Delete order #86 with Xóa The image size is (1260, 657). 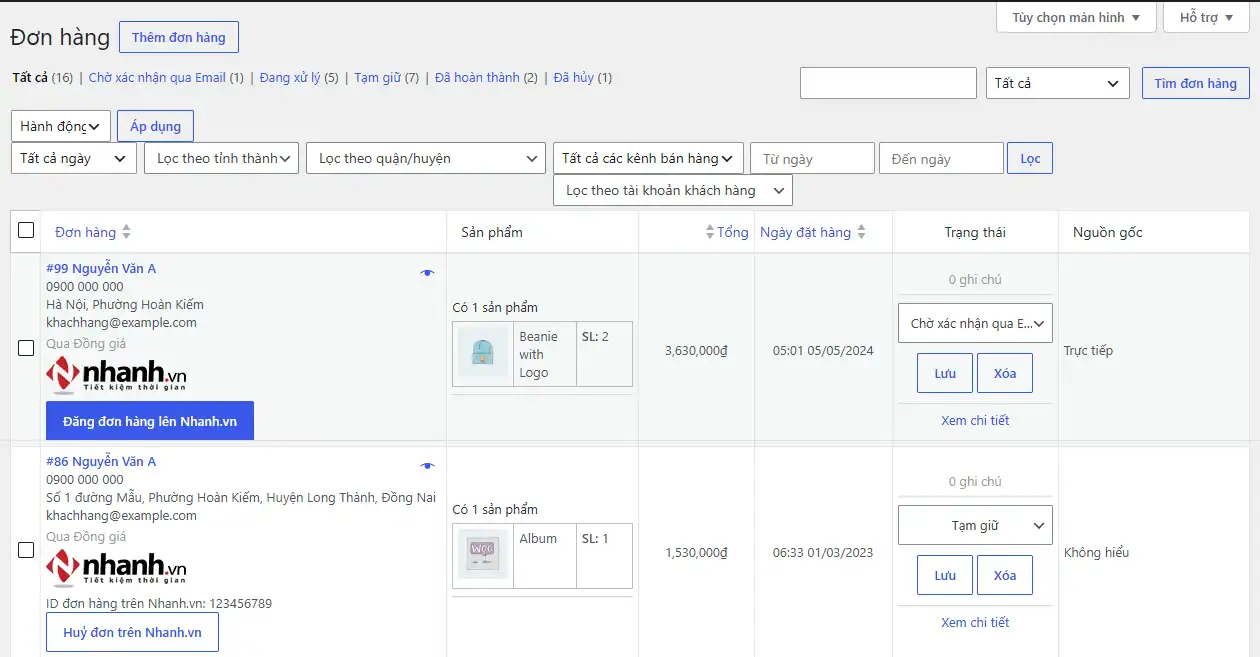pyautogui.click(x=1005, y=575)
